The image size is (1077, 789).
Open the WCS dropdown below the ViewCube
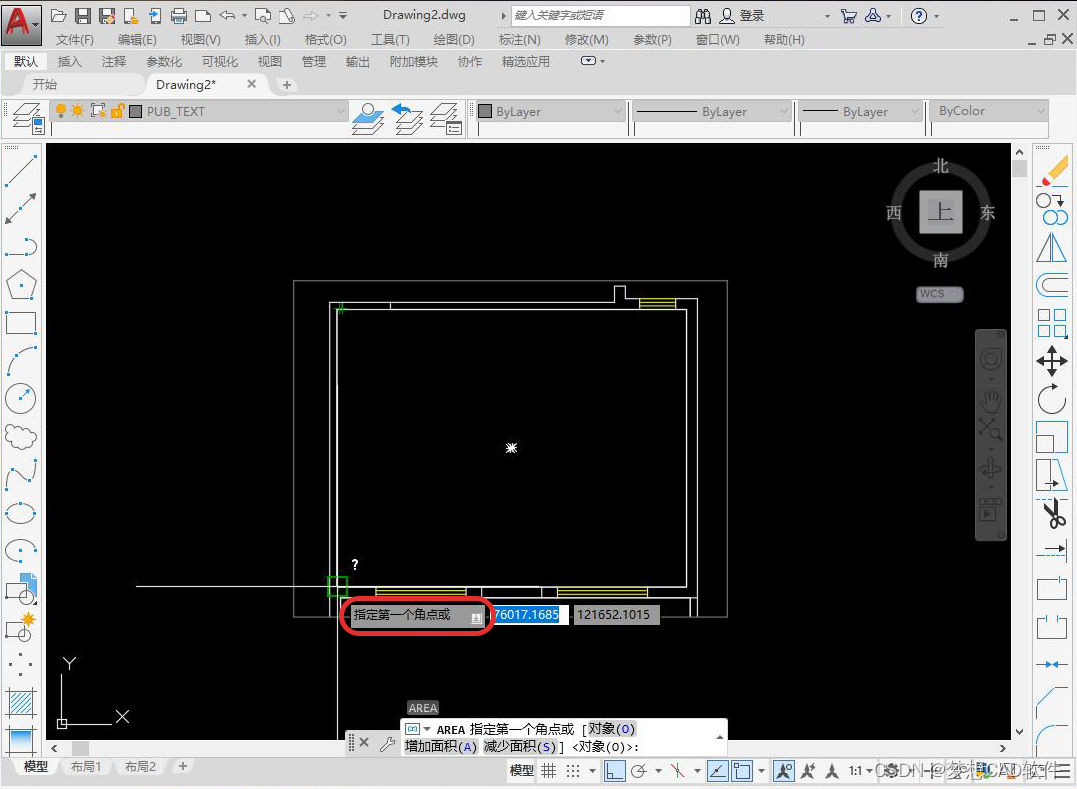[x=938, y=294]
